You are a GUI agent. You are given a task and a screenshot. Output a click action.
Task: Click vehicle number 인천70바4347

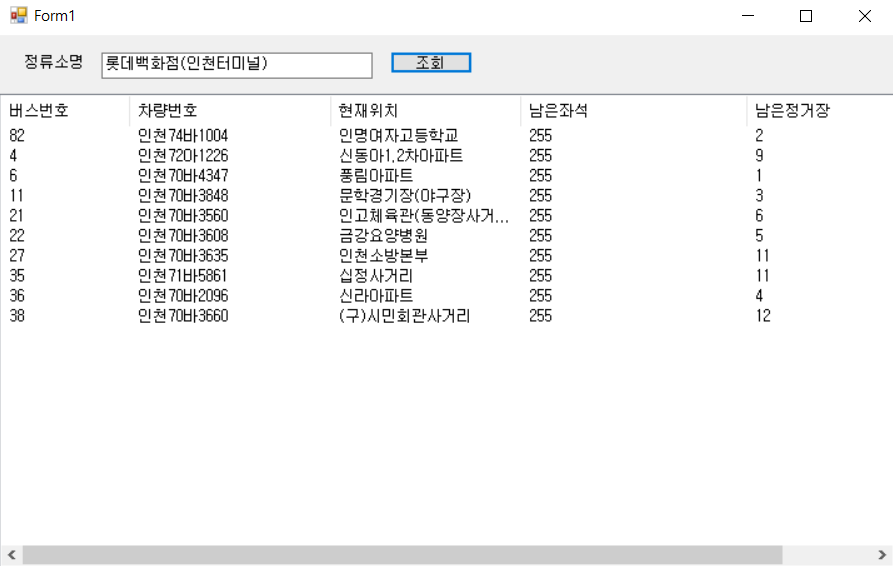pyautogui.click(x=183, y=175)
